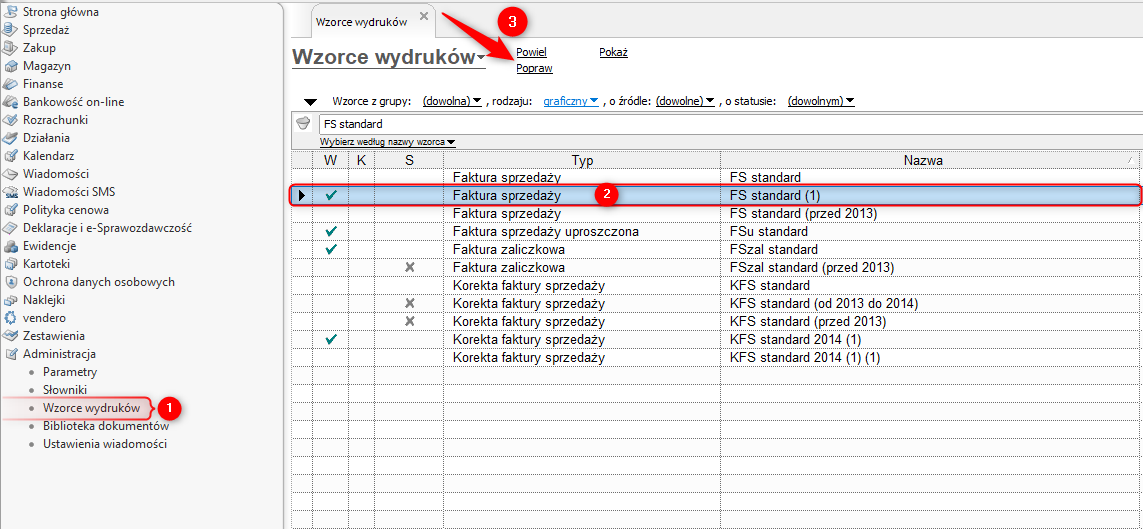Open the Finanse module icon
Viewport: 1143px width, 529px height.
pyautogui.click(x=10, y=84)
